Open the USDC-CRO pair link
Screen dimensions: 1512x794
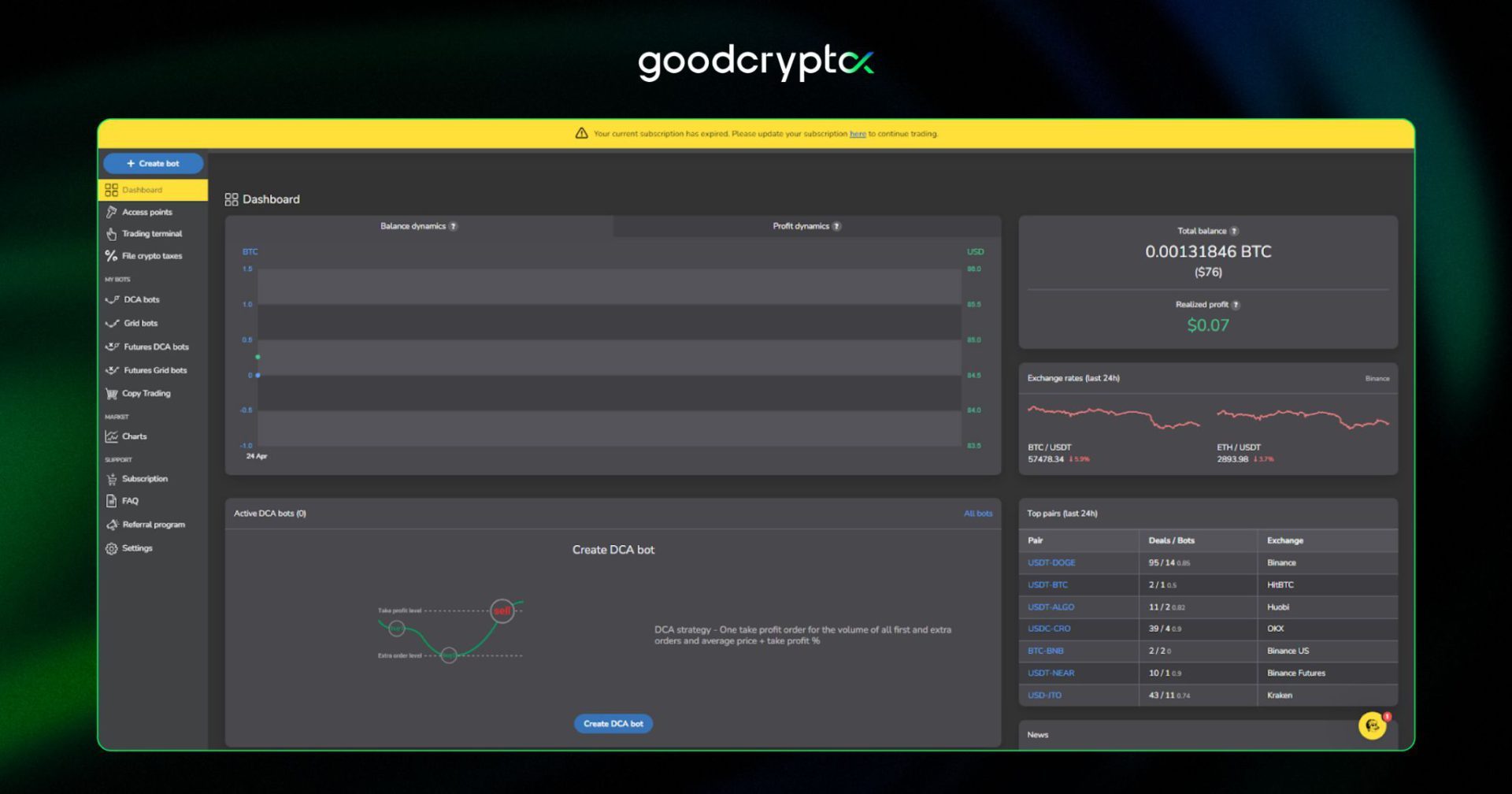tap(1049, 629)
